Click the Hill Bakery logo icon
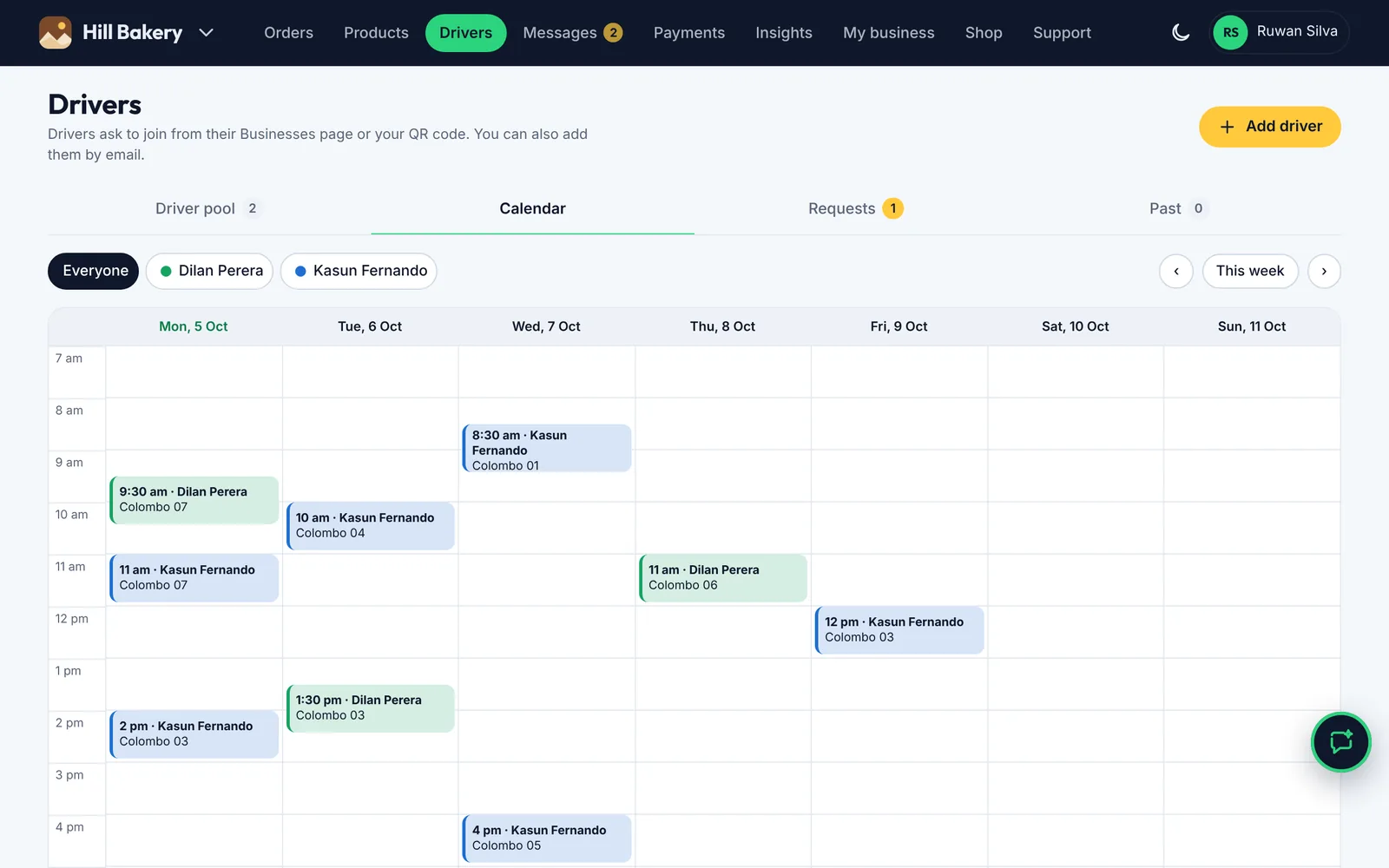1389x868 pixels. click(x=56, y=33)
